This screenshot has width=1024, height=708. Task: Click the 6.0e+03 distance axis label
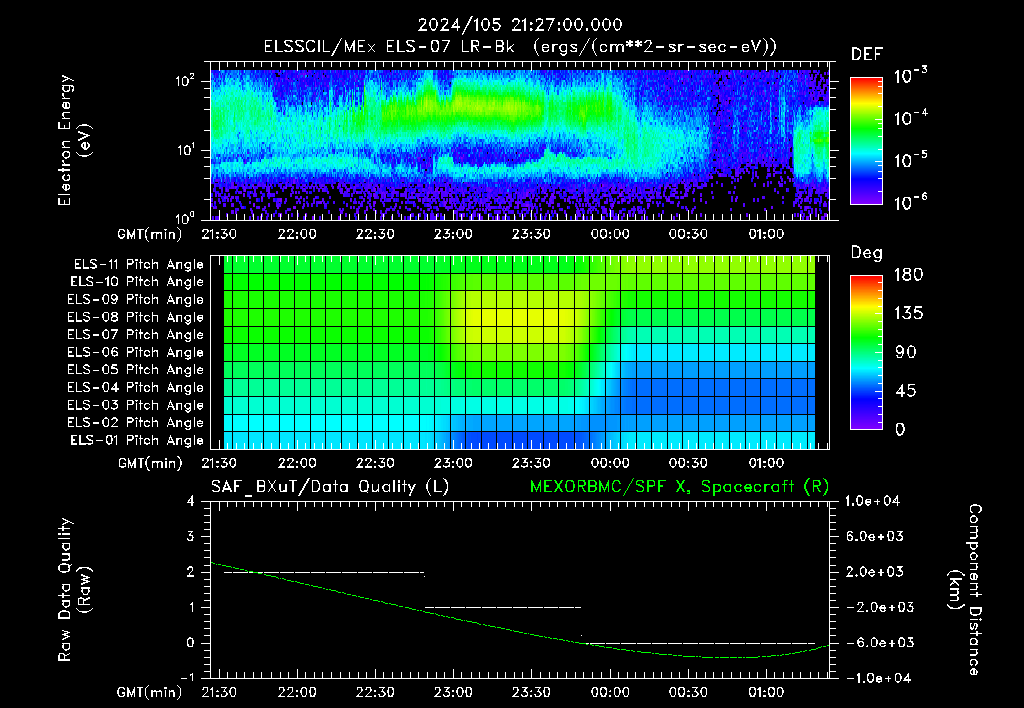click(x=875, y=536)
